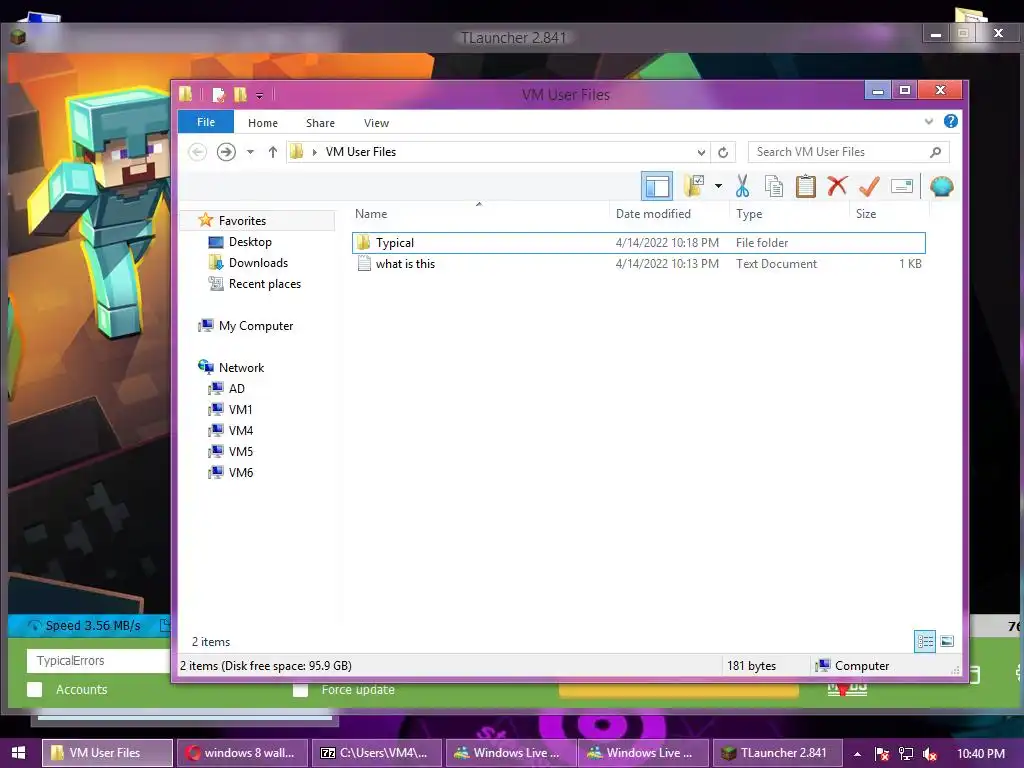Cut selection with the scissors icon
The width and height of the screenshot is (1024, 768).
tap(742, 186)
